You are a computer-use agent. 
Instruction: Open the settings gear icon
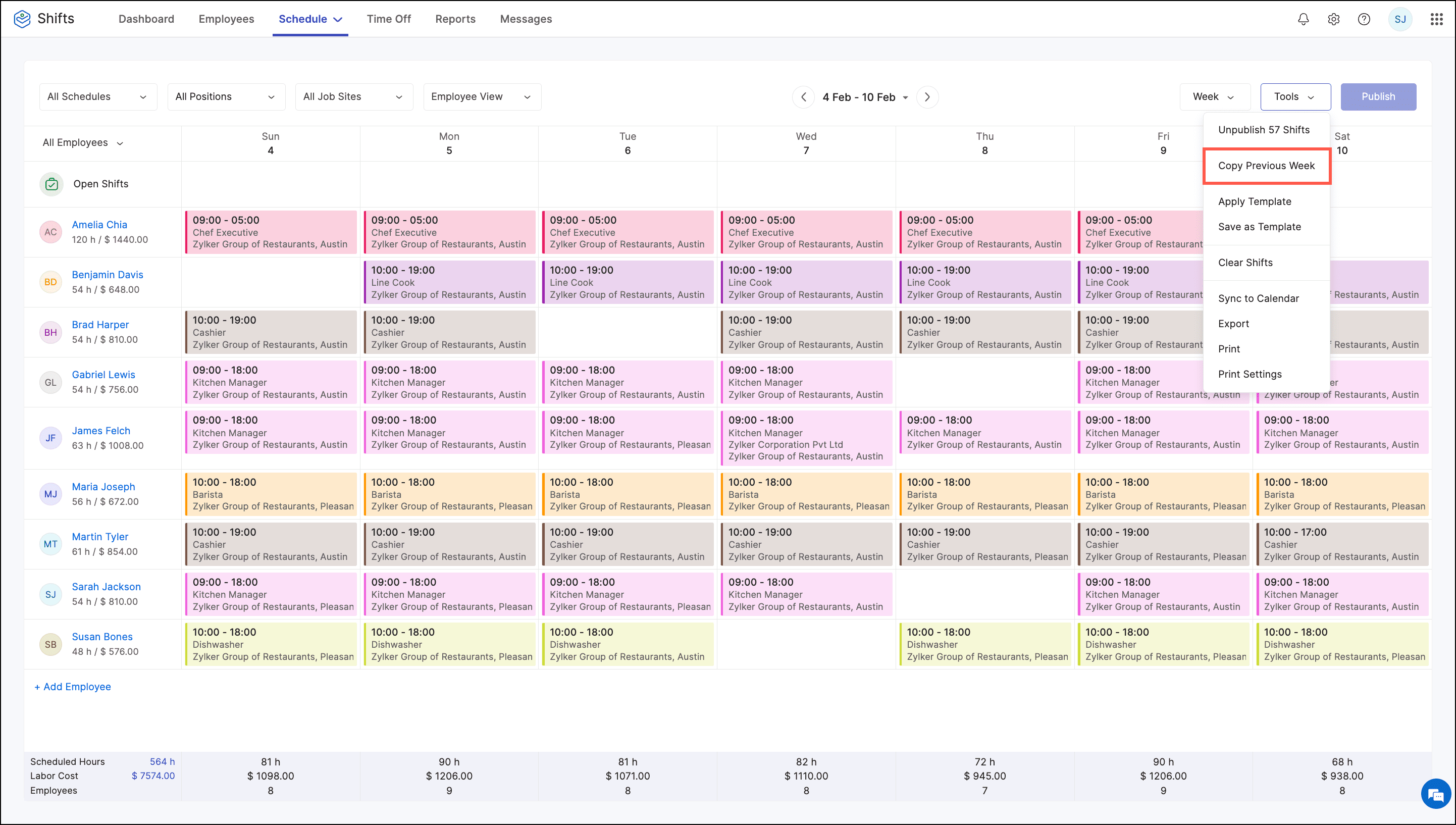tap(1333, 19)
